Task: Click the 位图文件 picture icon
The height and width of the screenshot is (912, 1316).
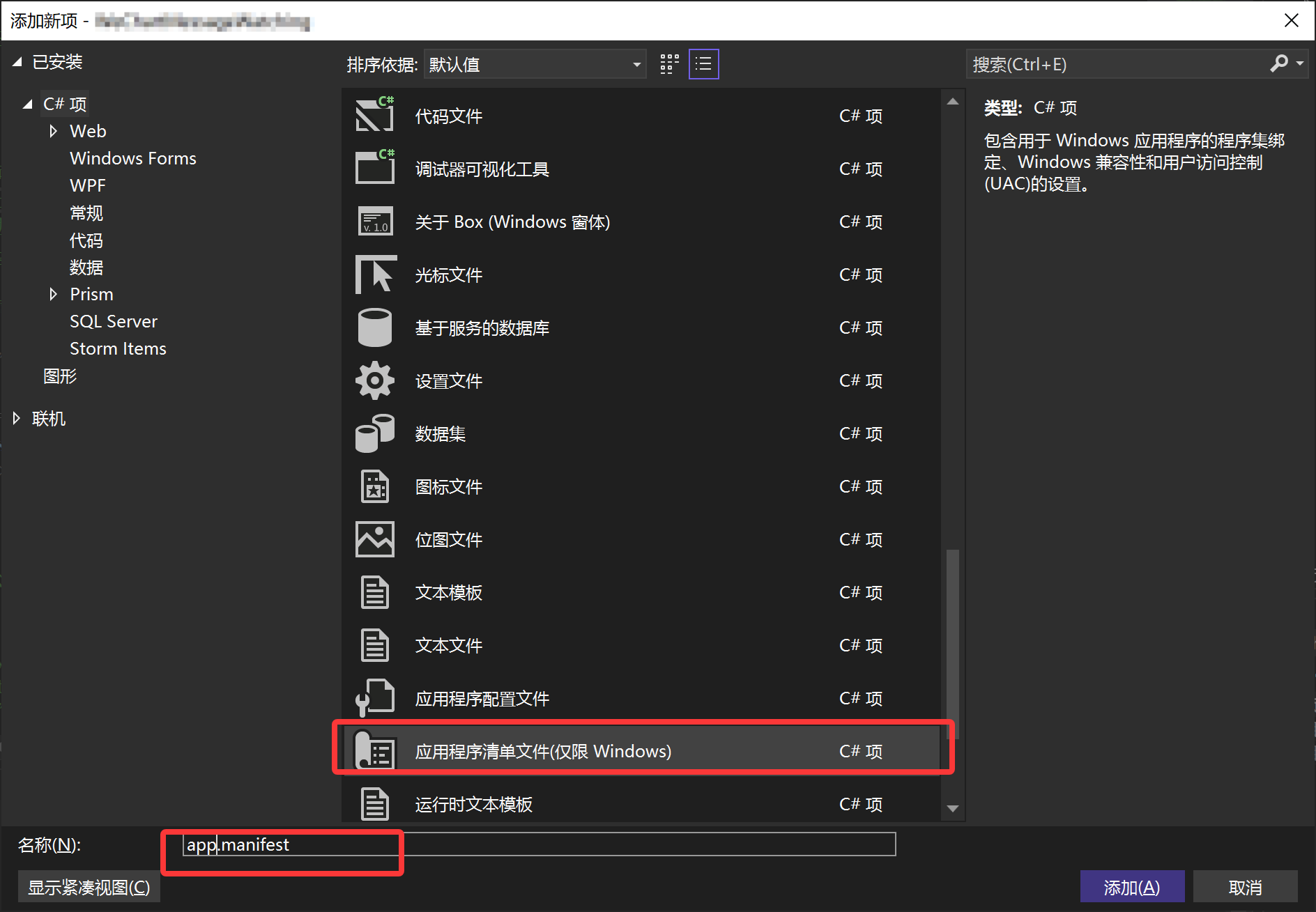Action: tap(375, 539)
